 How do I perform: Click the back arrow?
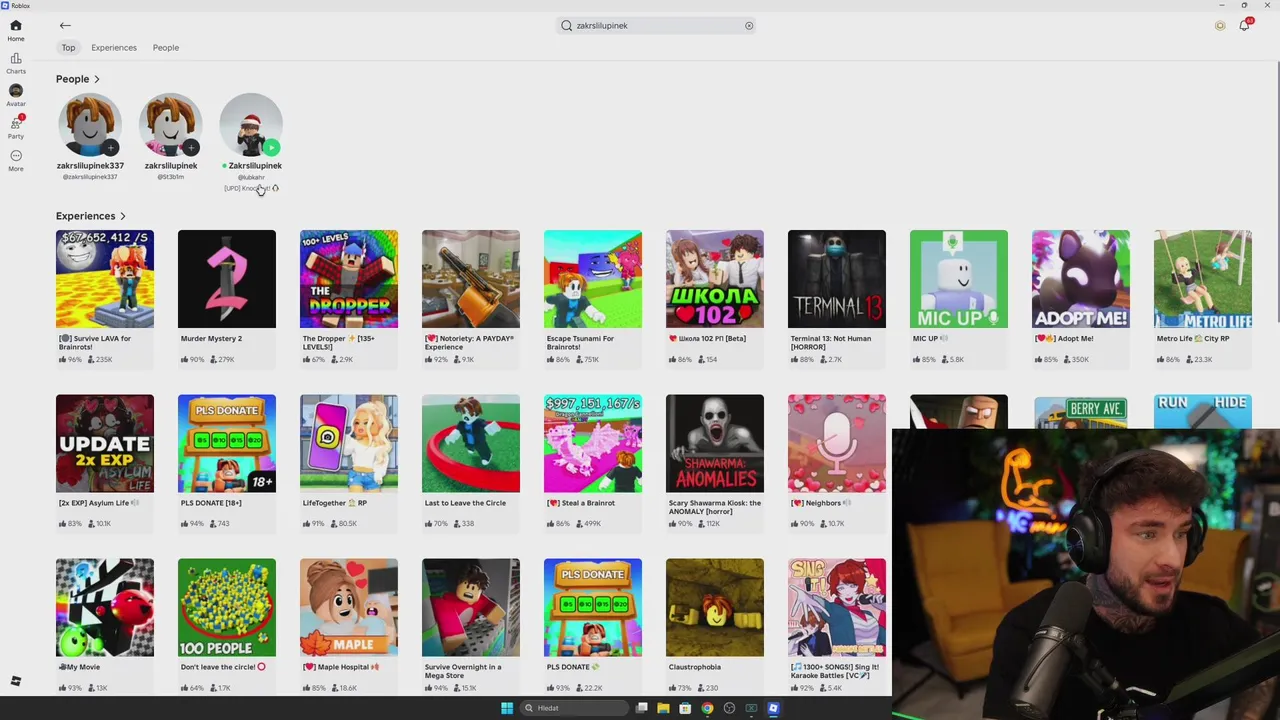[65, 26]
